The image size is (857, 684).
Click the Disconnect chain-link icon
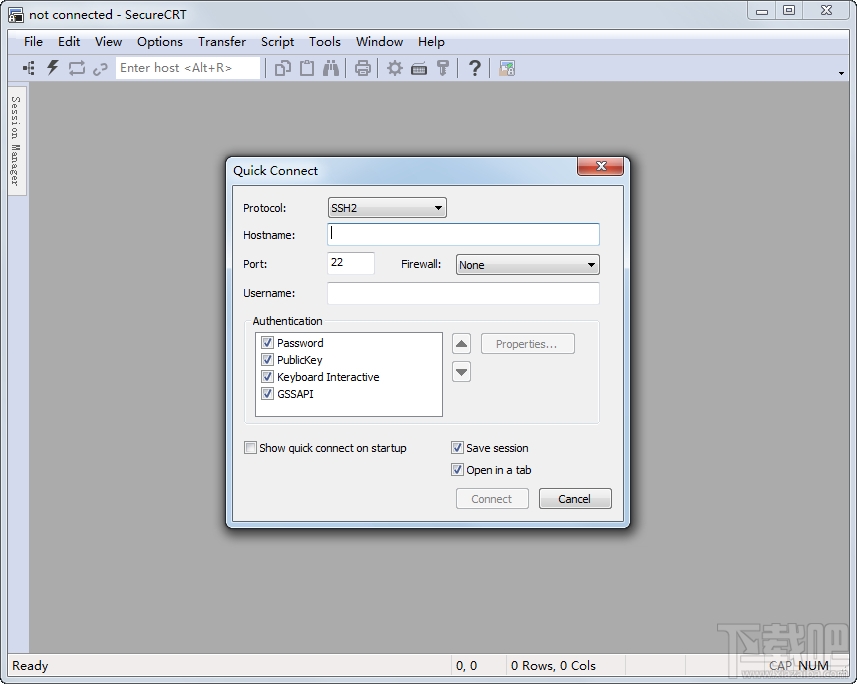100,69
